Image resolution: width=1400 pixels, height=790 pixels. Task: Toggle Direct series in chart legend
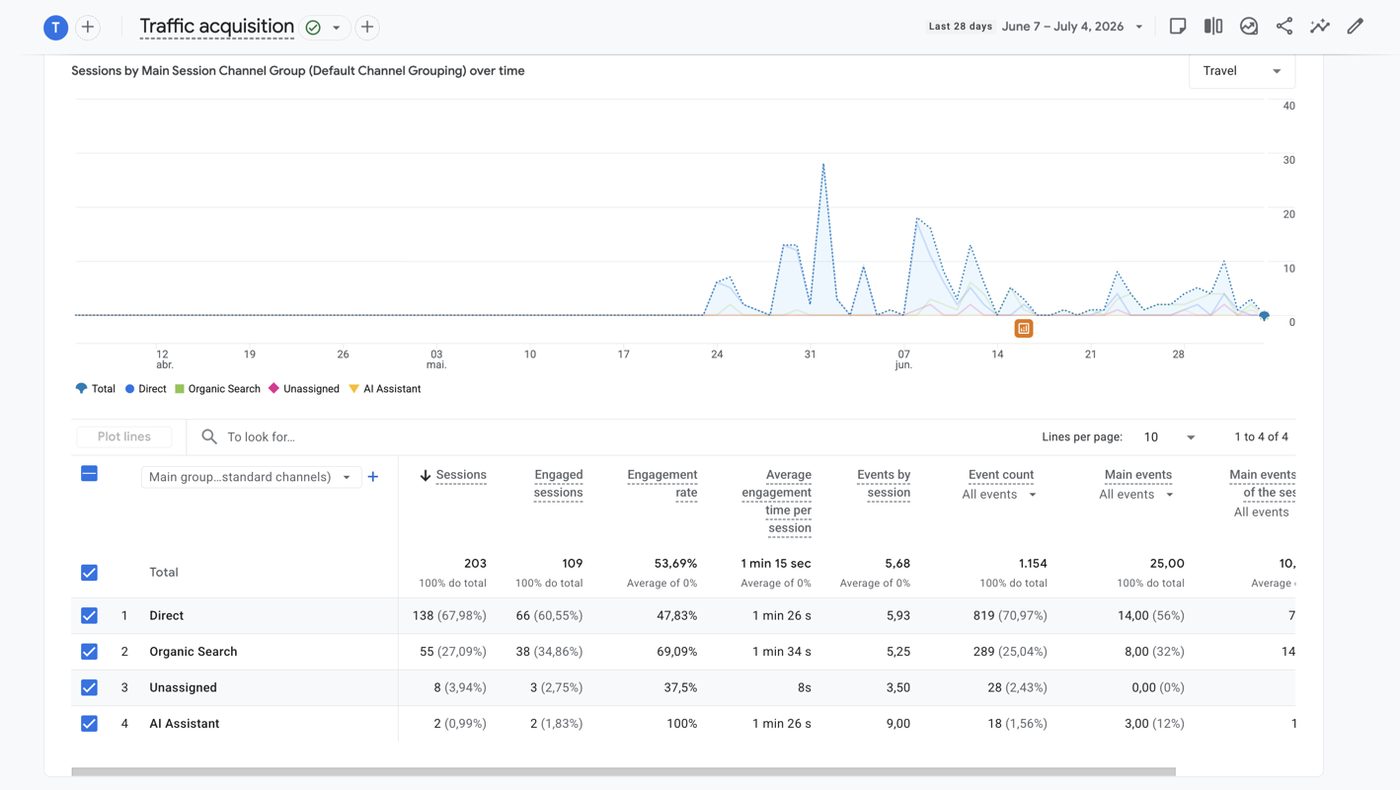[x=146, y=389]
